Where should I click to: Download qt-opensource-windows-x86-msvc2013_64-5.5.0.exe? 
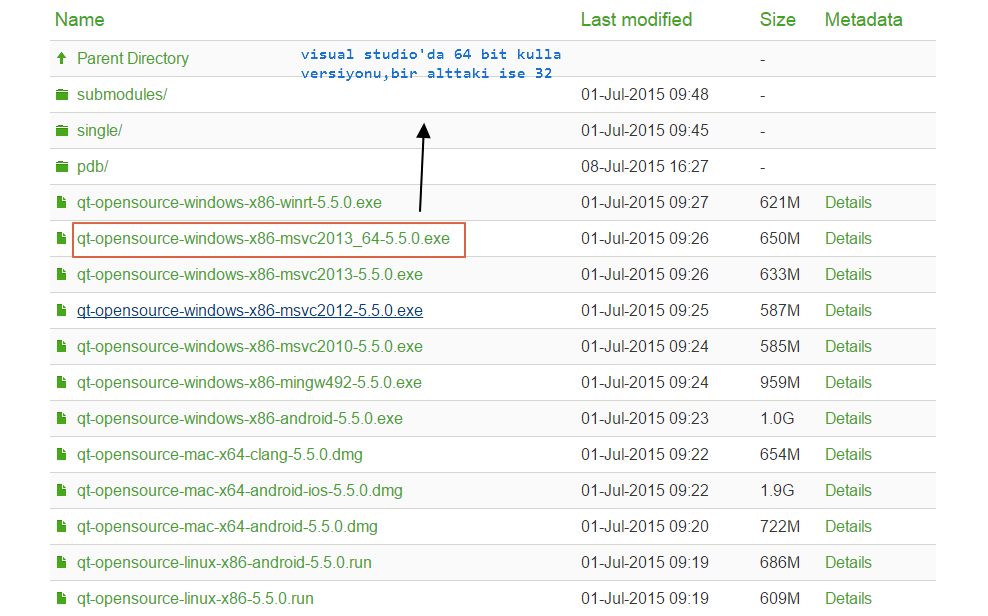pyautogui.click(x=263, y=238)
